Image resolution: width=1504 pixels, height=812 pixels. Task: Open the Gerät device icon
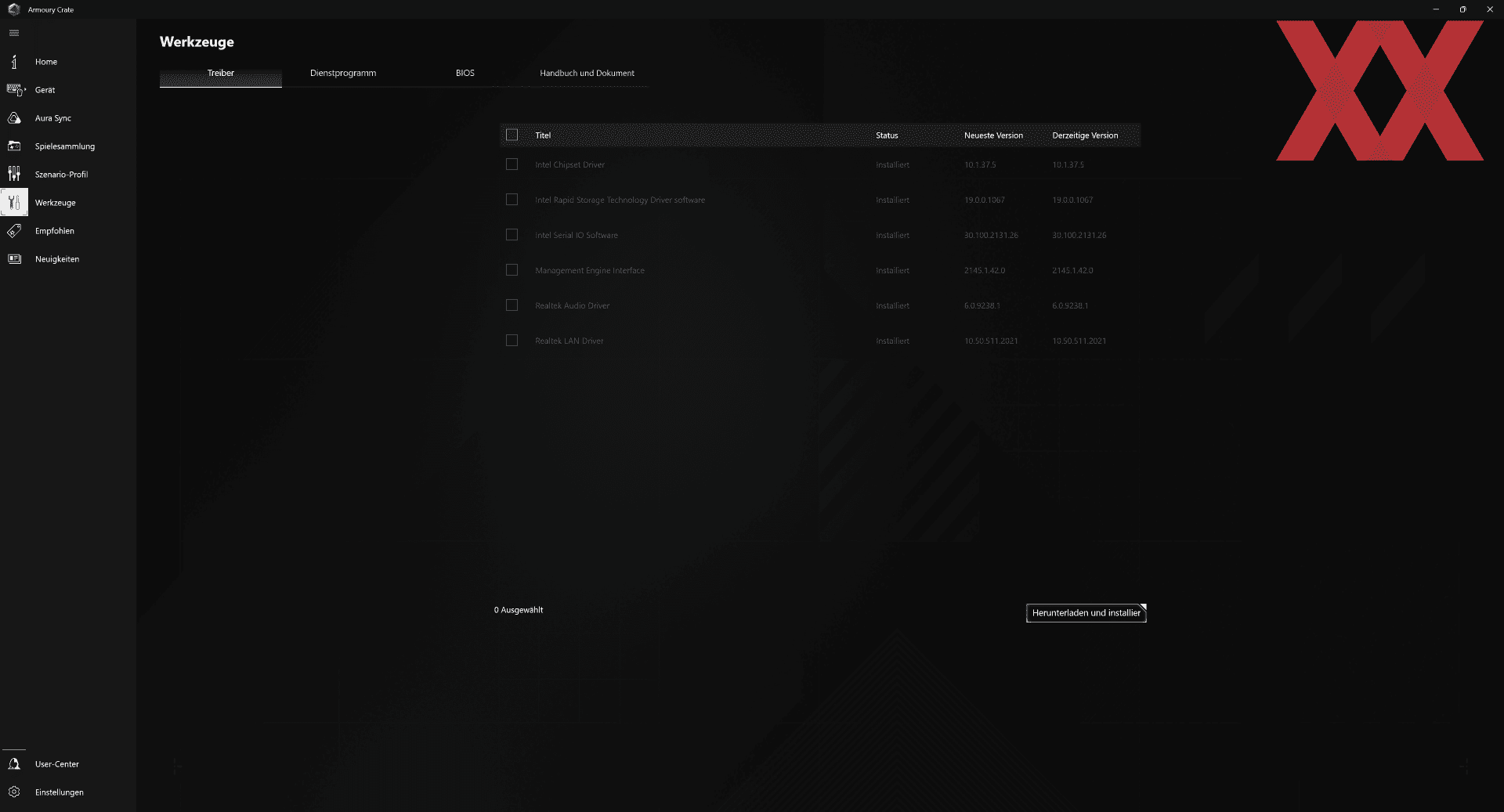tap(15, 90)
